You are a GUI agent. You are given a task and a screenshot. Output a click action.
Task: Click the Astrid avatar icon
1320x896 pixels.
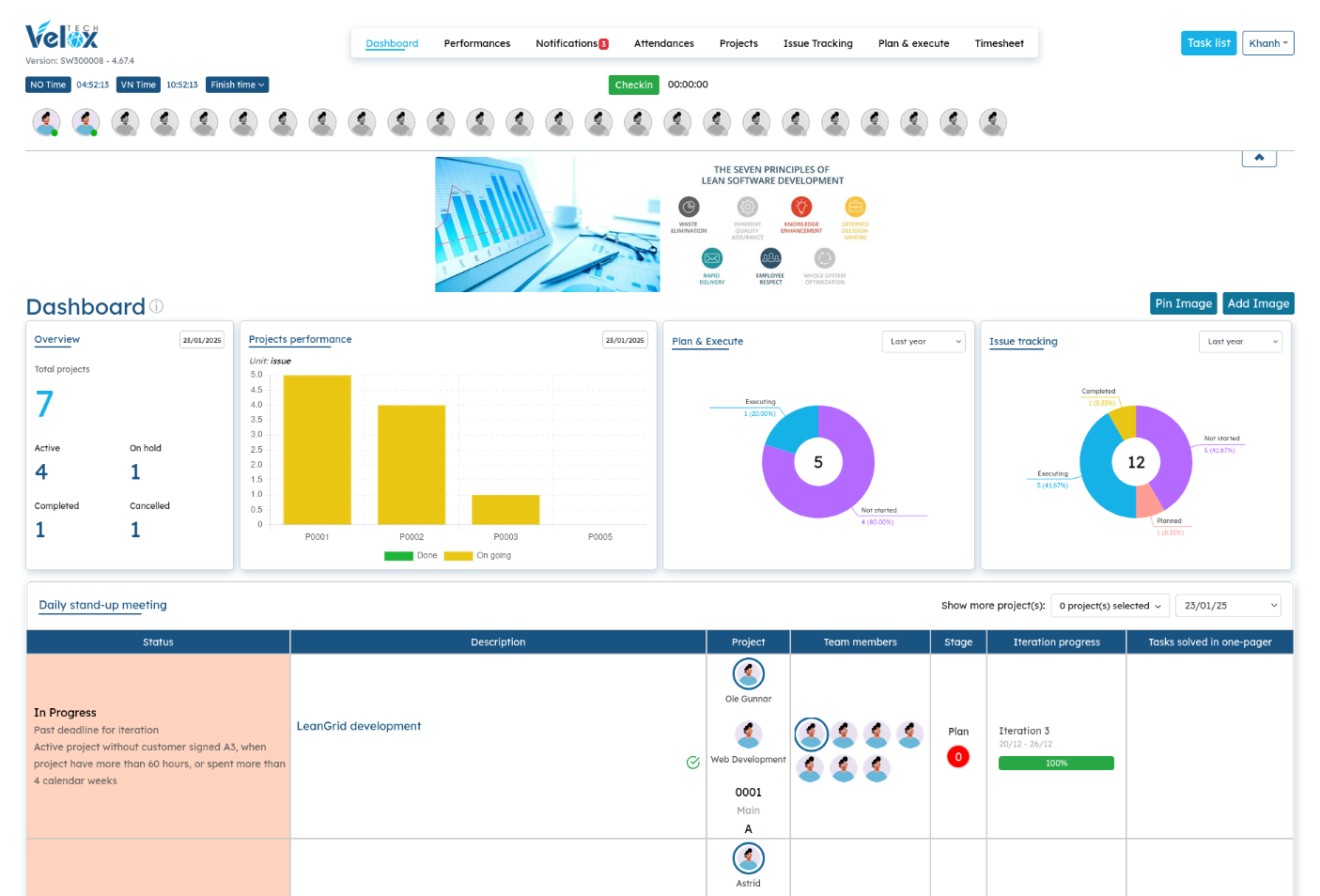pyautogui.click(x=748, y=858)
